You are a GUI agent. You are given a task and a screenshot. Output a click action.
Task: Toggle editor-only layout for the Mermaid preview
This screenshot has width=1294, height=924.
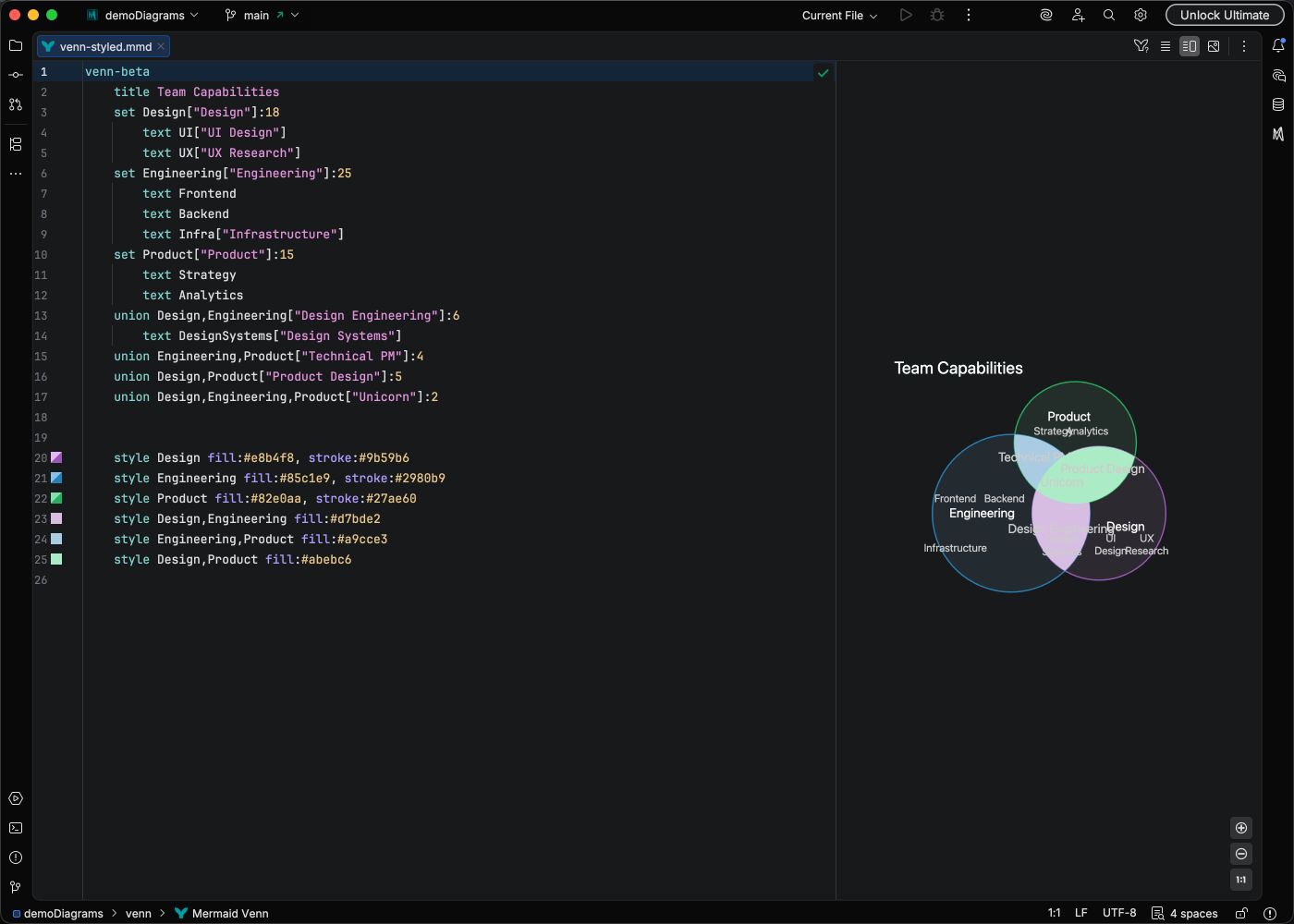pyautogui.click(x=1165, y=45)
